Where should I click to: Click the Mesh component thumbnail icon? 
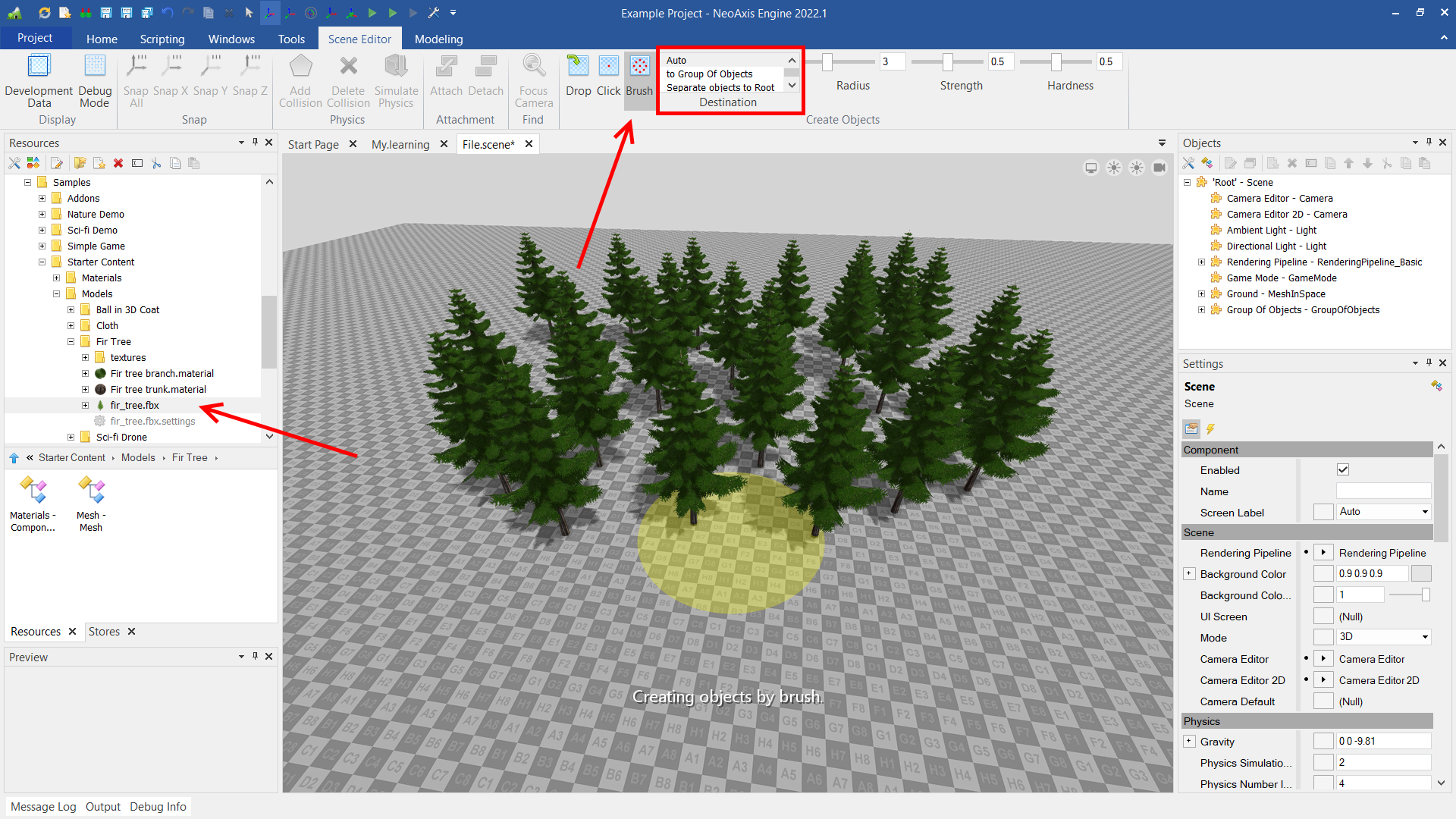click(x=91, y=491)
